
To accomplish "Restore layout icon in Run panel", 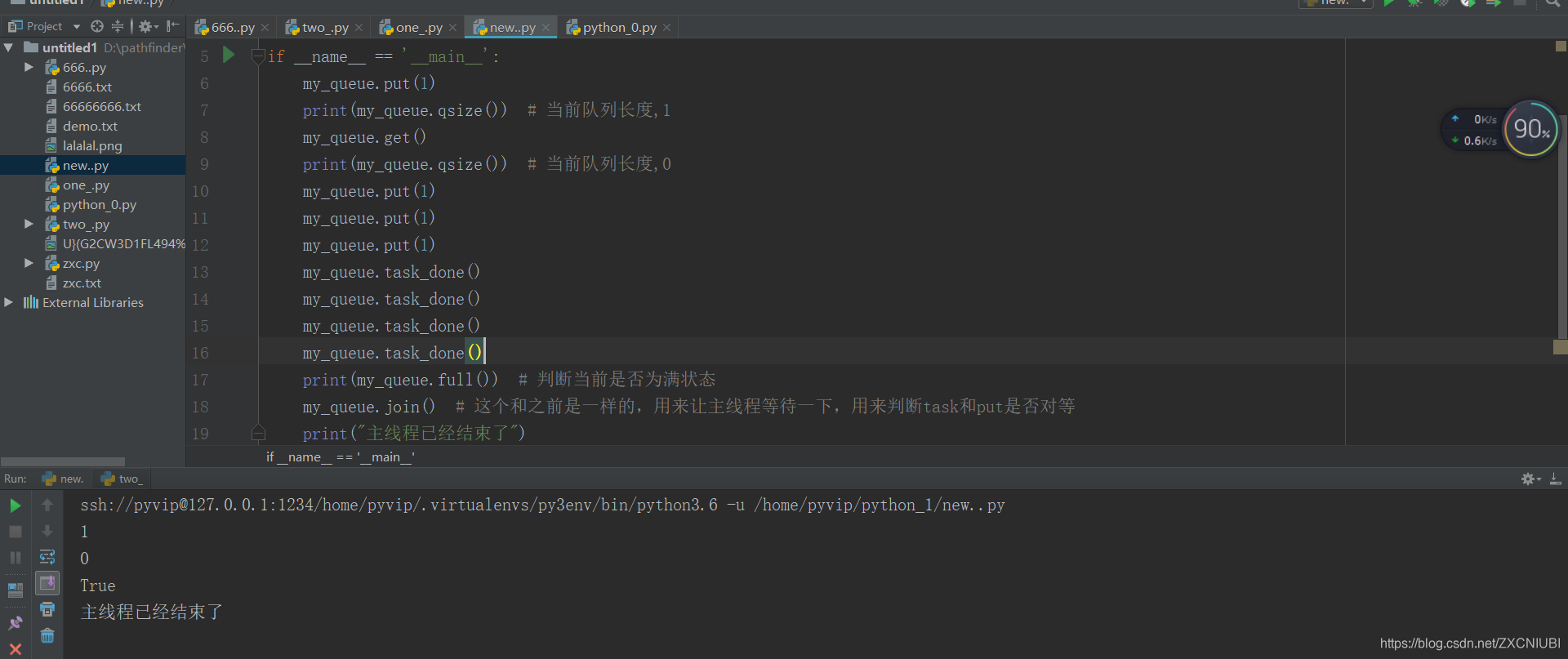I will pos(15,590).
